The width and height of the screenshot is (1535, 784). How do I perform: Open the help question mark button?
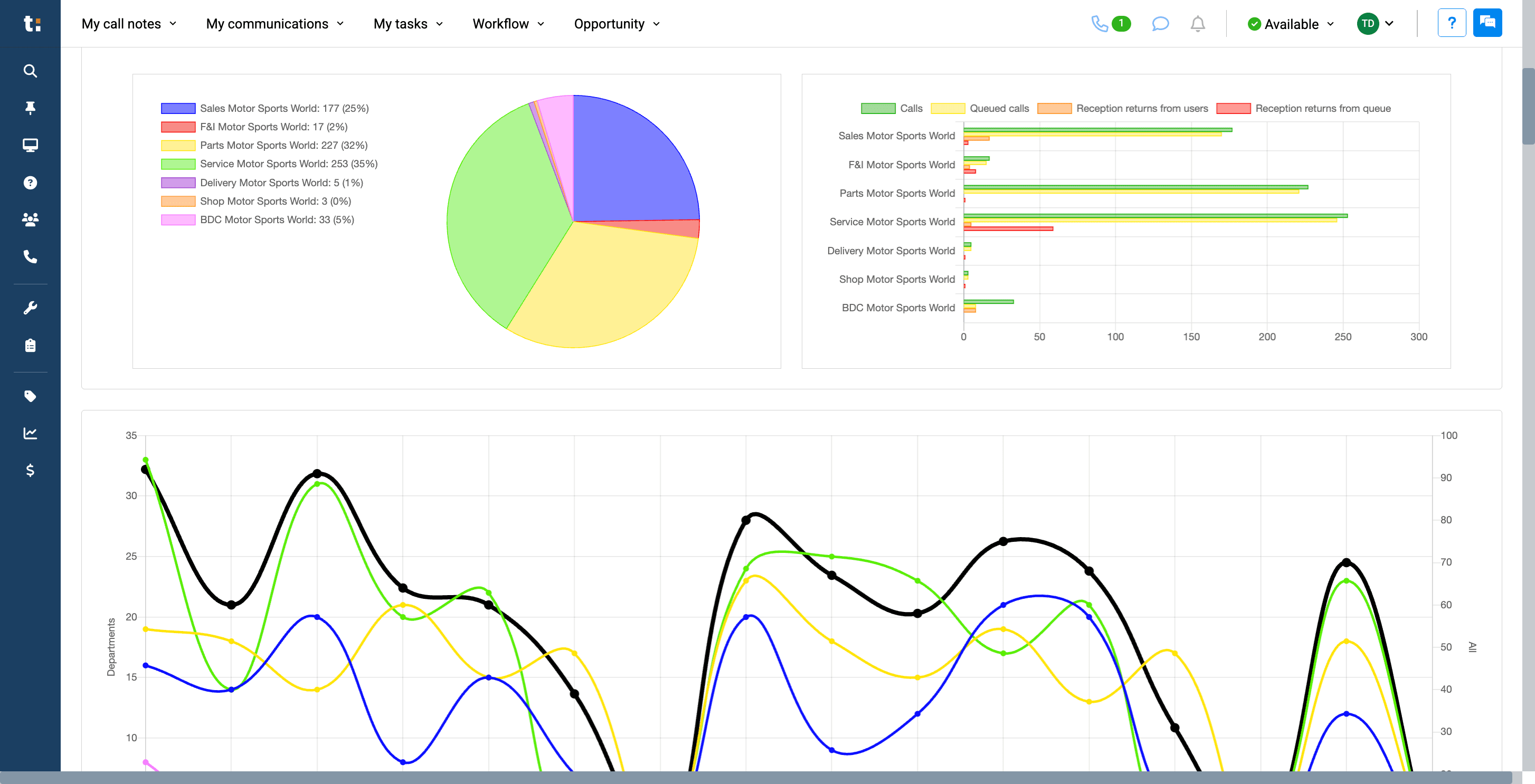click(1452, 23)
